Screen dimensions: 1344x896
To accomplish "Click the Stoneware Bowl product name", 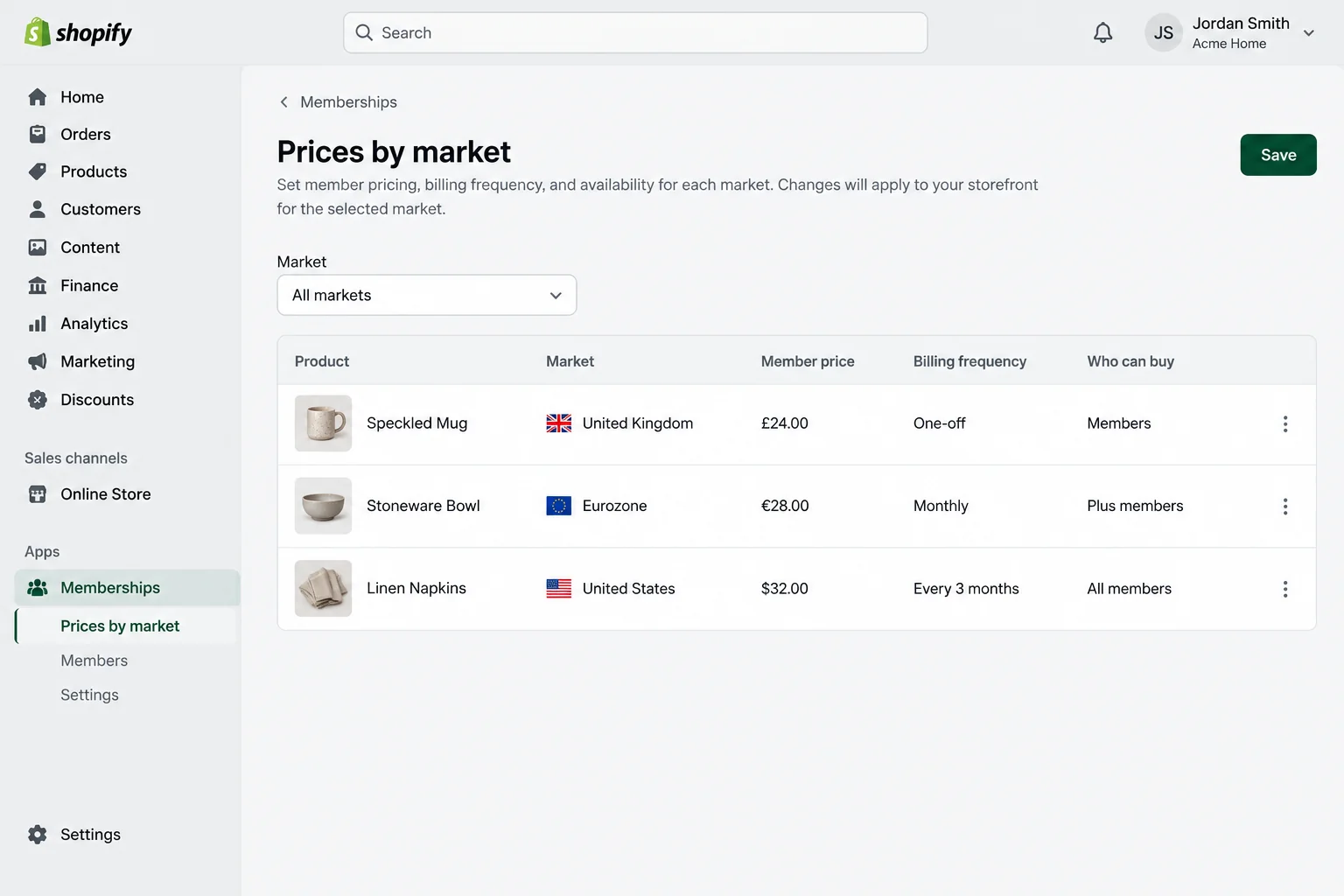I will click(423, 506).
